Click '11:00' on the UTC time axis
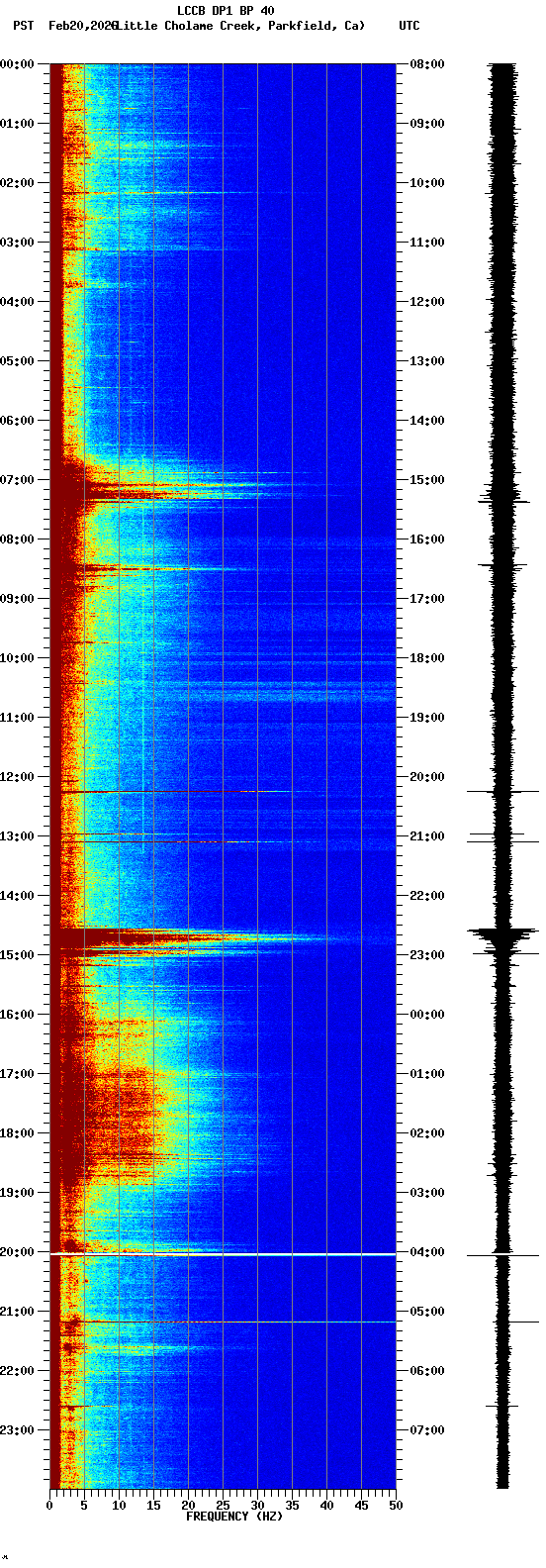The height and width of the screenshot is (1568, 546). [427, 243]
